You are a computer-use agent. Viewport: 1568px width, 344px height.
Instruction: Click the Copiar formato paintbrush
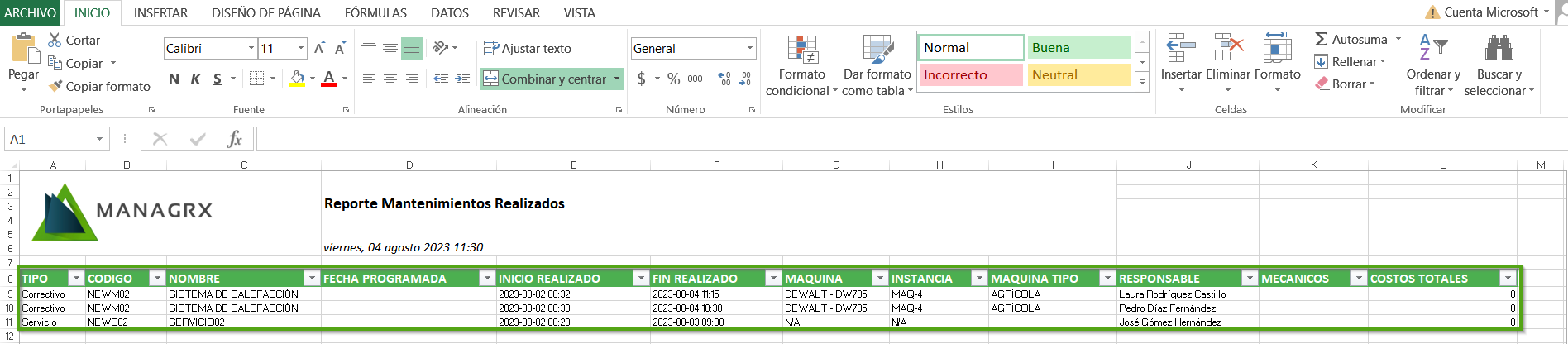[x=55, y=86]
